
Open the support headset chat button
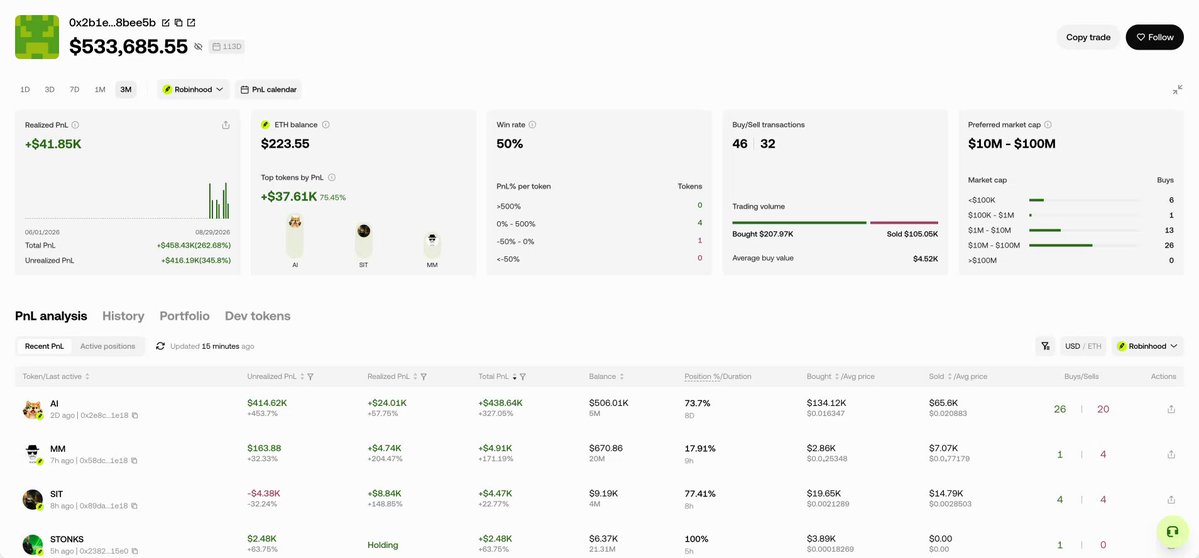tap(1172, 531)
